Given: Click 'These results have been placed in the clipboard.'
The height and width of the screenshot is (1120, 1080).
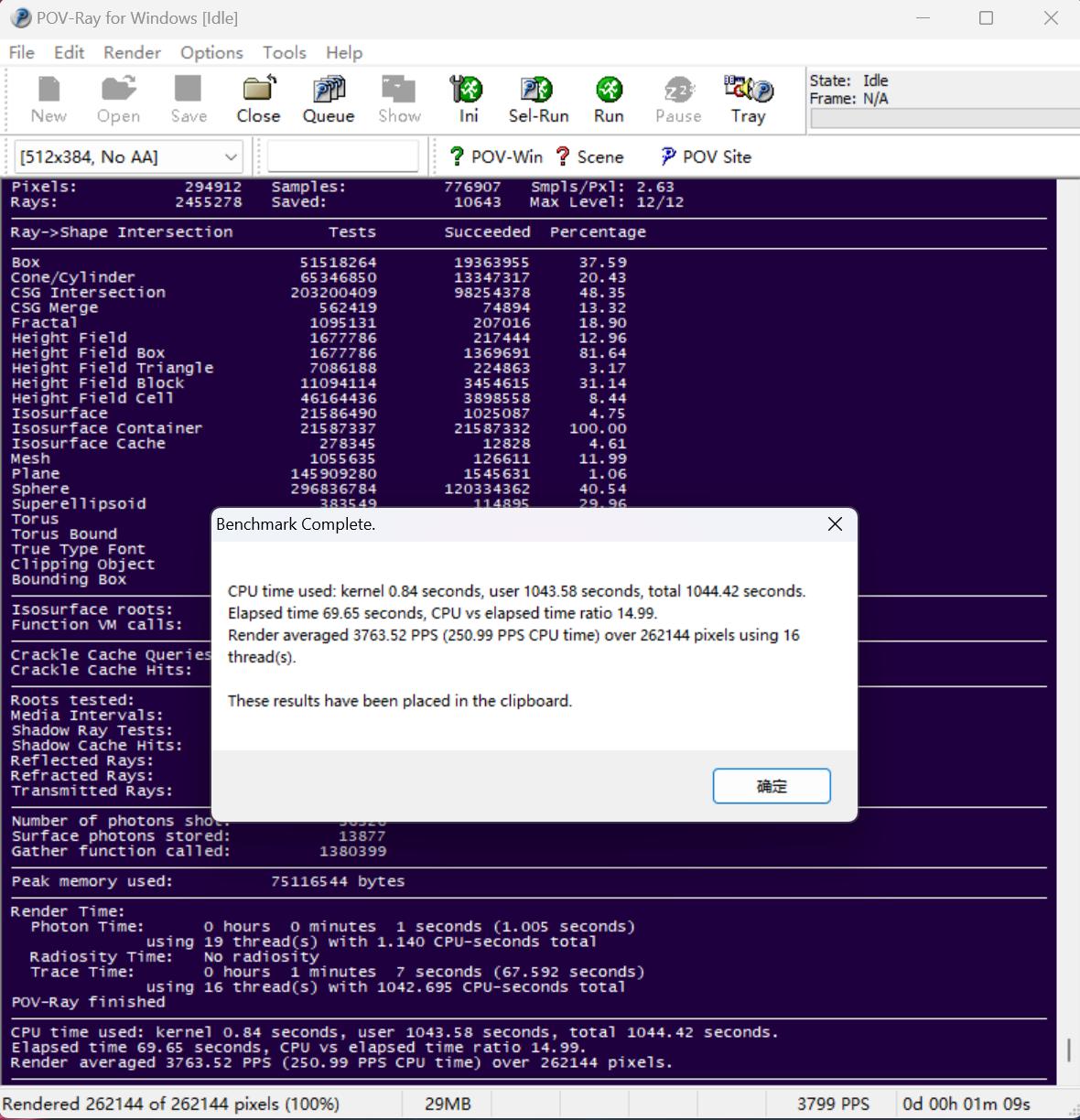Looking at the screenshot, I should pyautogui.click(x=400, y=701).
